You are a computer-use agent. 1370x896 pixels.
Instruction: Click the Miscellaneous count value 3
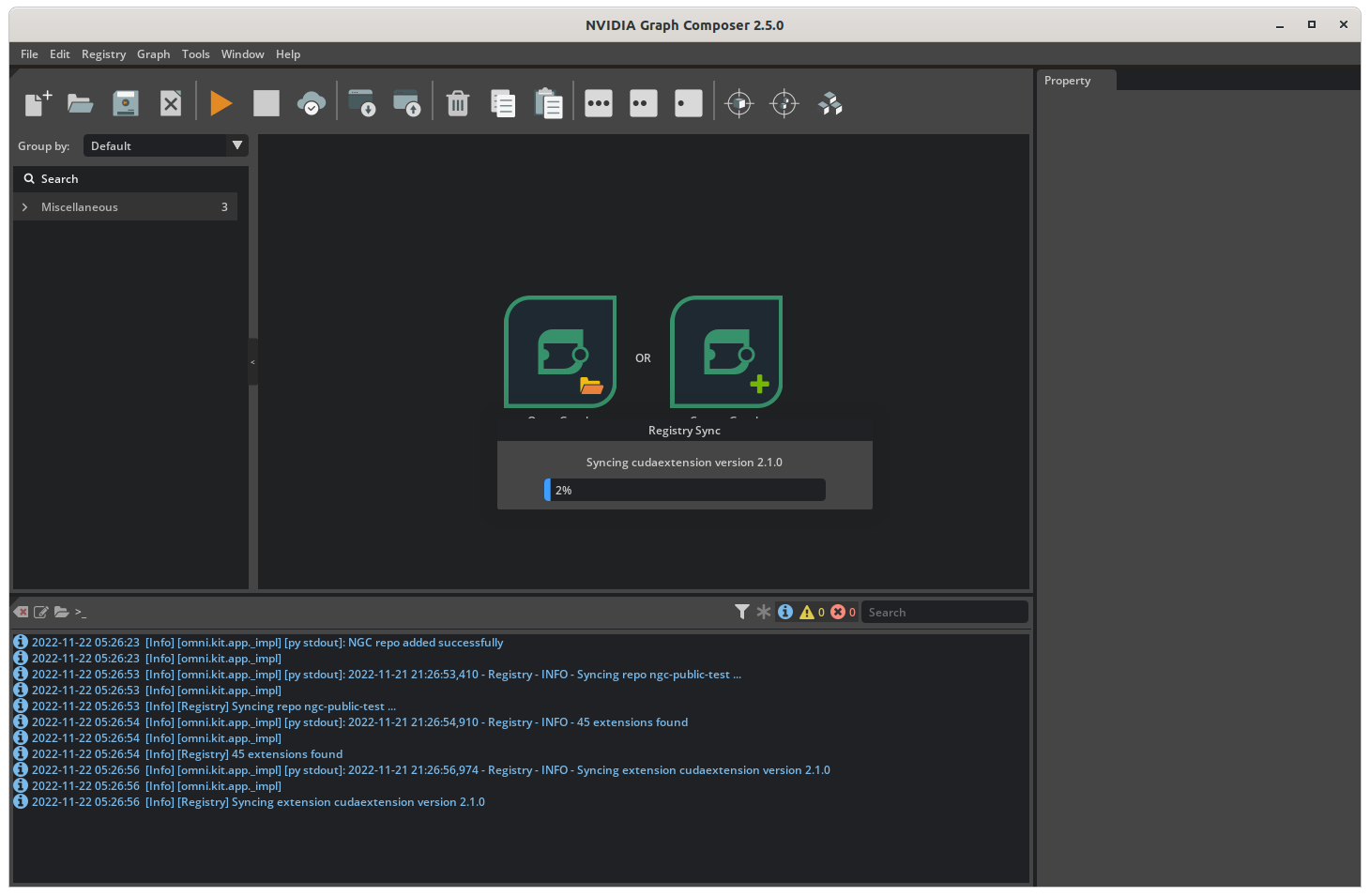click(224, 207)
